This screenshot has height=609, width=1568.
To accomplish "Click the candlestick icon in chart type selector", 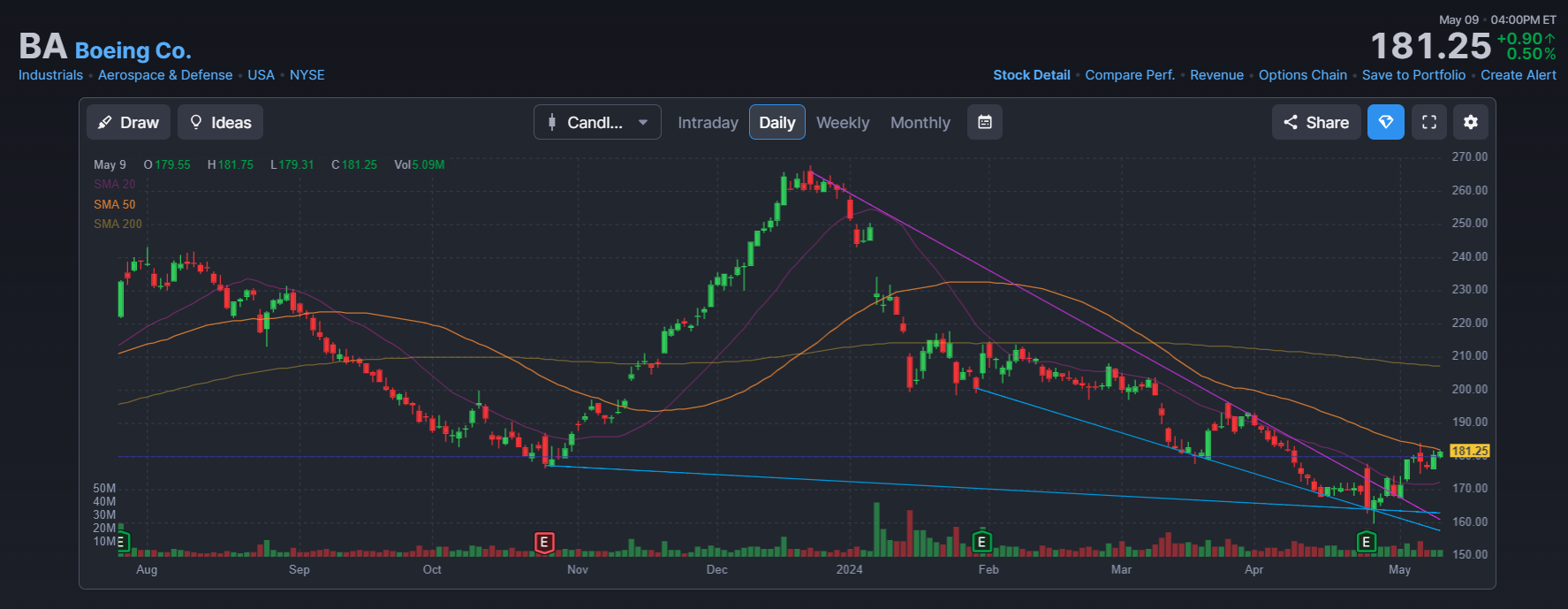I will pos(552,122).
